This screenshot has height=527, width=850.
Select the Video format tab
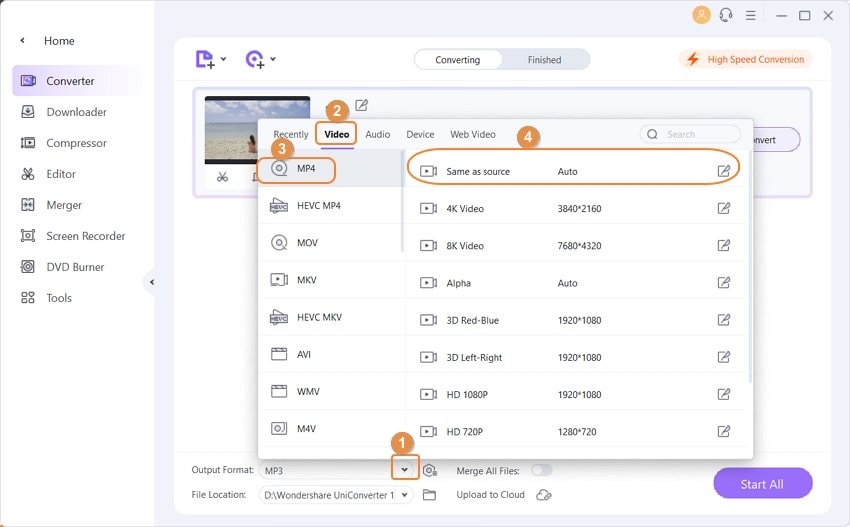(x=337, y=134)
